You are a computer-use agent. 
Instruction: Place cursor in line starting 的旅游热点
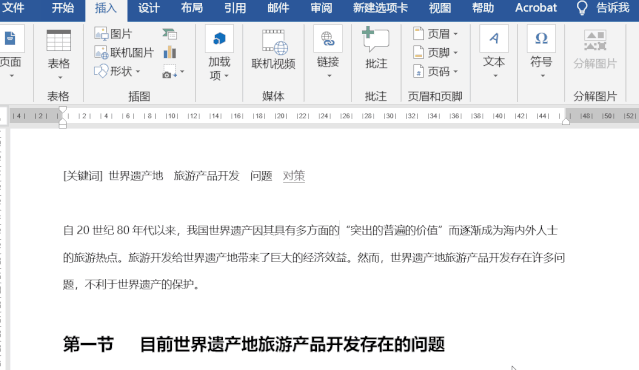coord(314,258)
